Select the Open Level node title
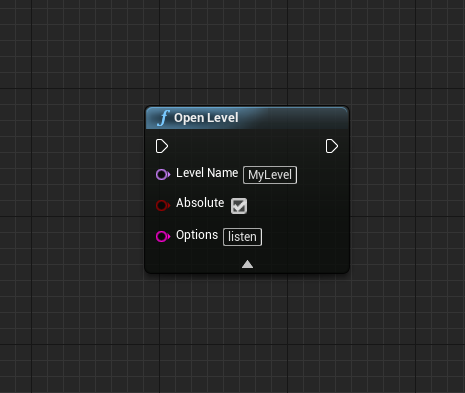This screenshot has width=465, height=393. click(206, 118)
